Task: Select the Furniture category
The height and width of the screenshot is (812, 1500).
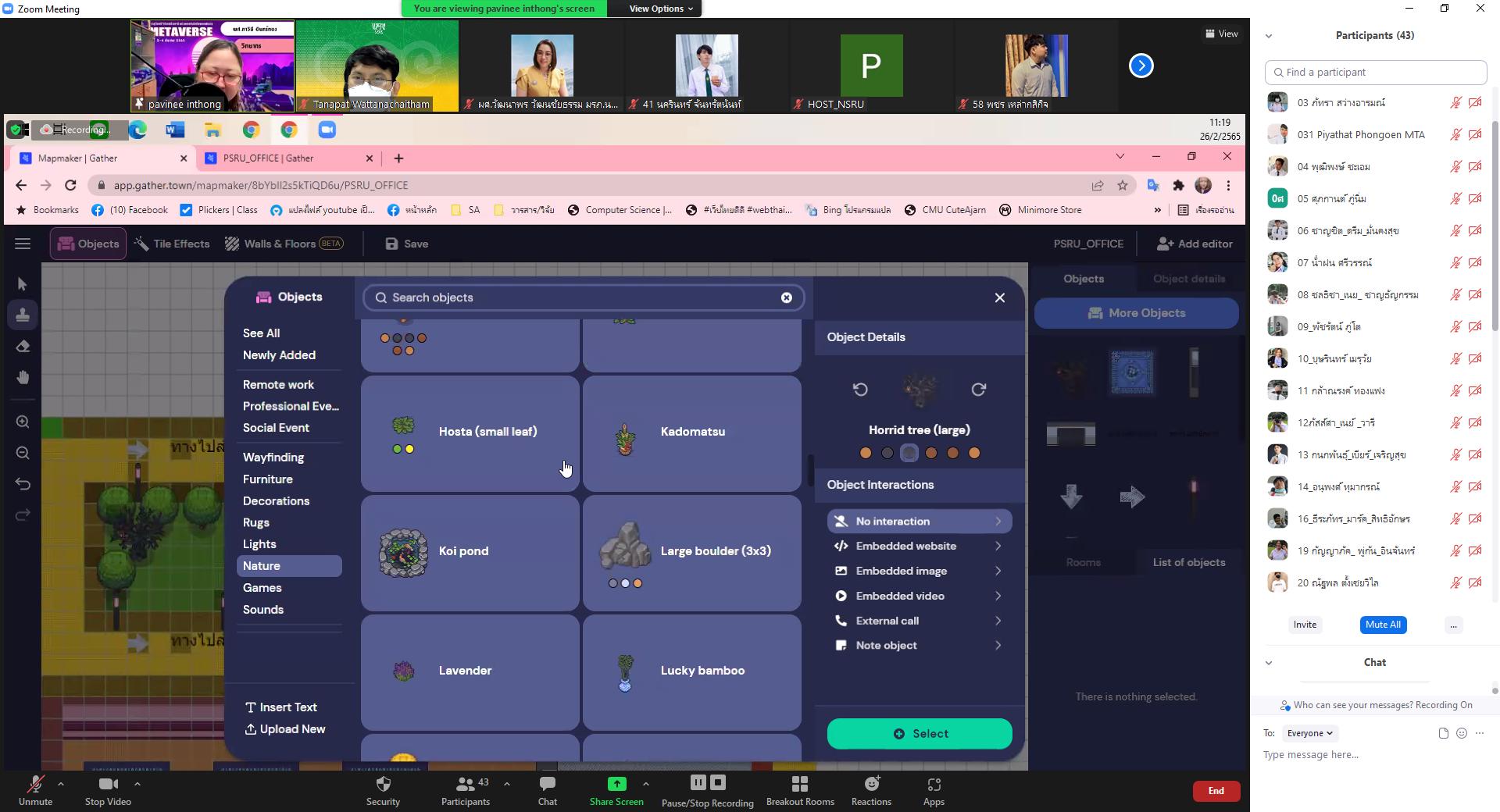Action: pos(268,479)
